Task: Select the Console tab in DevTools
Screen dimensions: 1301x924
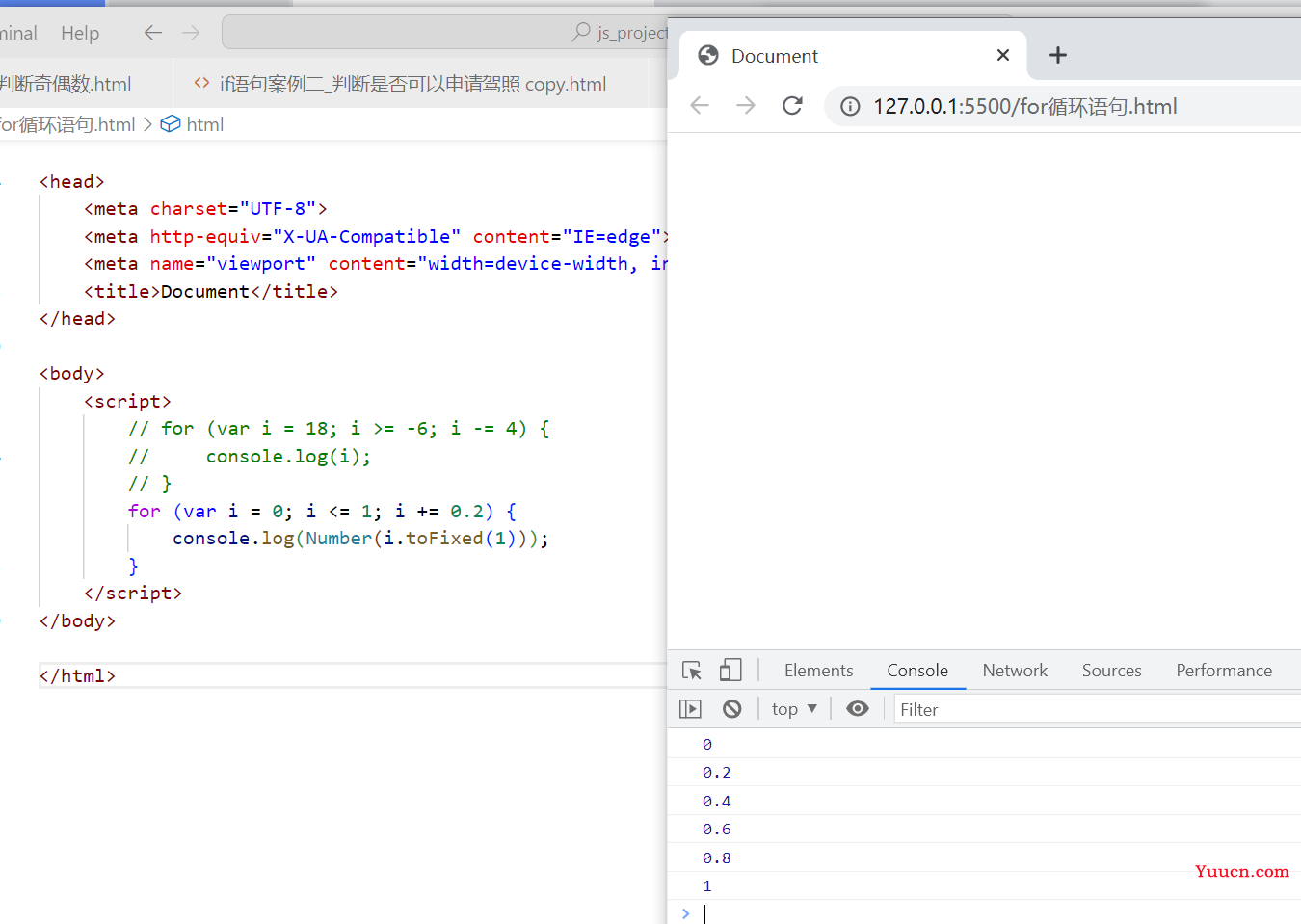Action: pyautogui.click(x=917, y=671)
